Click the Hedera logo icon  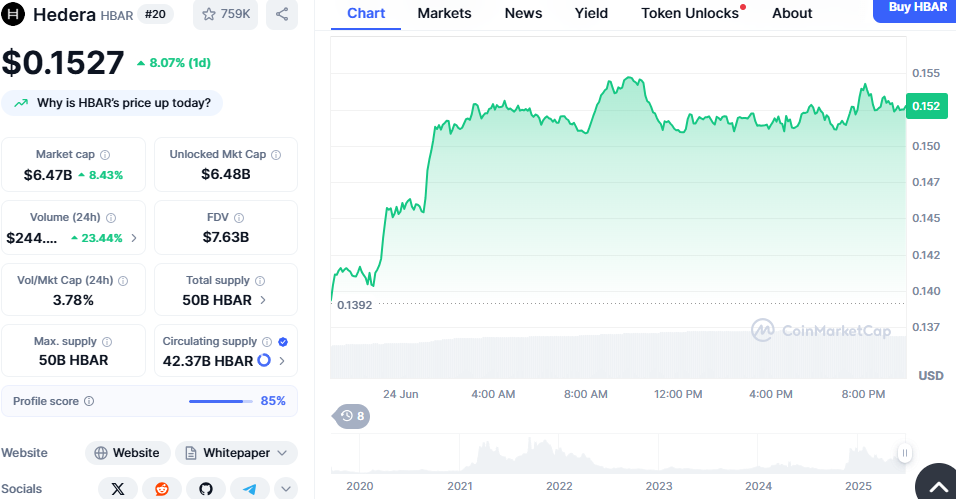[13, 14]
